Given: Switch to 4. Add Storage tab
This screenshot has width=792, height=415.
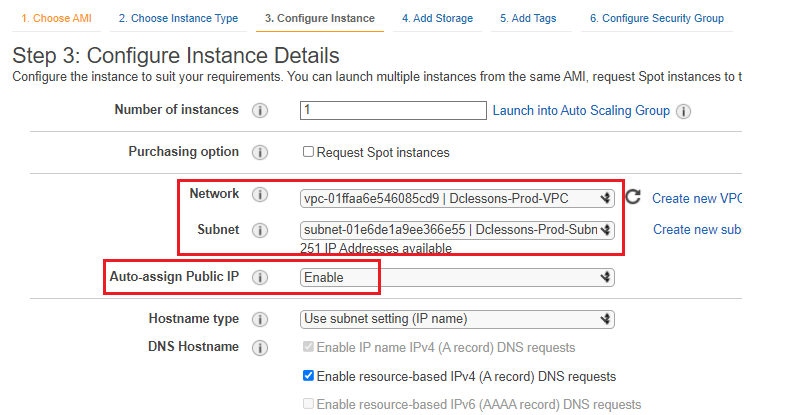Looking at the screenshot, I should coord(437,18).
